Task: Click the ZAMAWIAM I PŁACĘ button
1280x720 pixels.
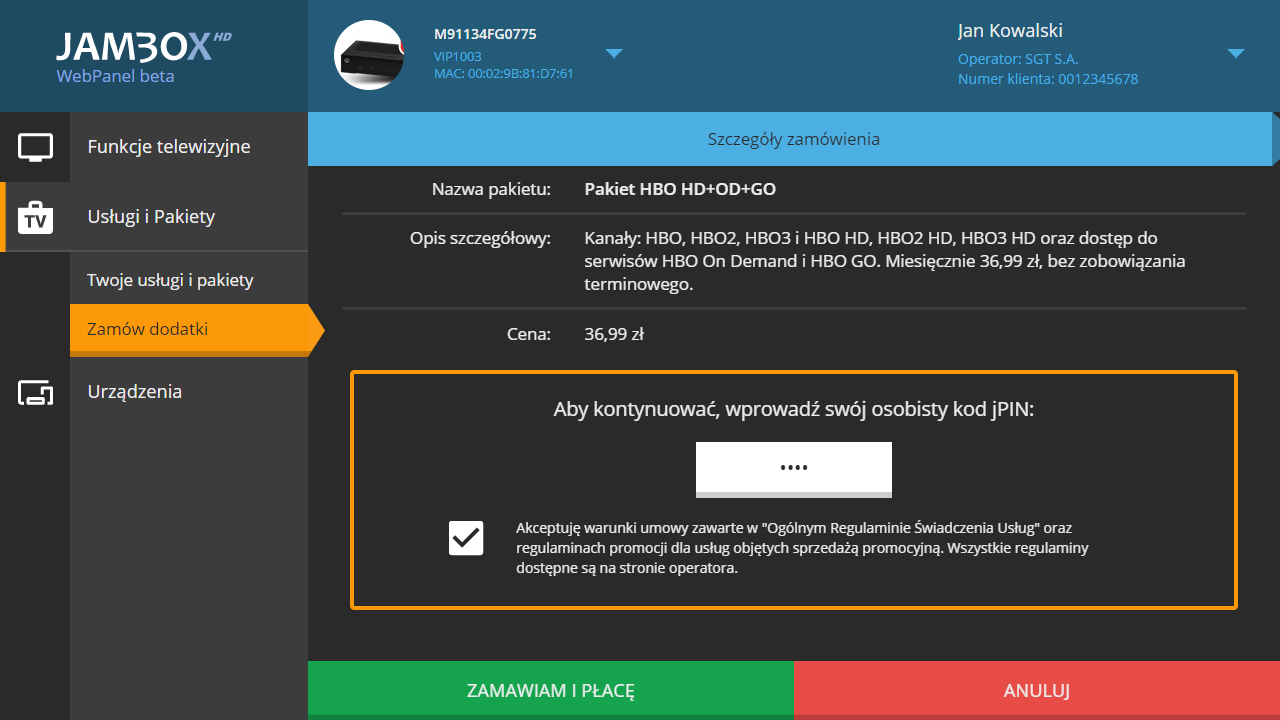Action: 551,690
